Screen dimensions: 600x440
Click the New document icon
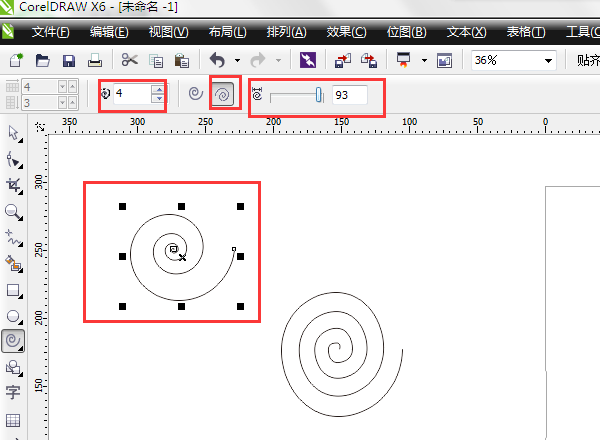click(x=16, y=60)
